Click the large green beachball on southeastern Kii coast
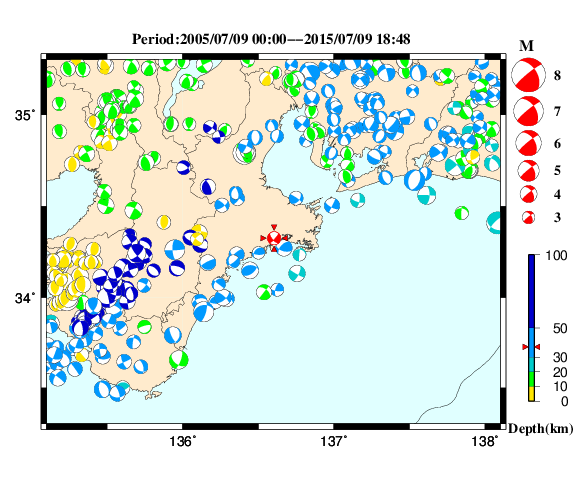The width and height of the screenshot is (580, 500). pyautogui.click(x=179, y=359)
